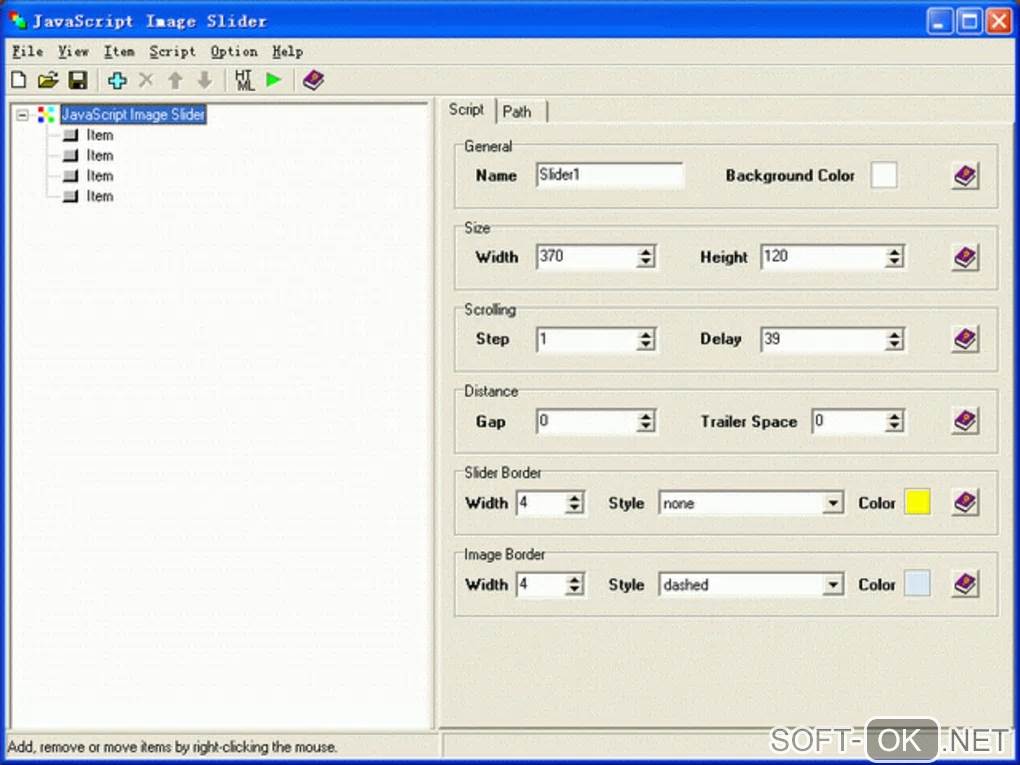Click the Step field showing 1
1020x765 pixels.
pyautogui.click(x=586, y=339)
